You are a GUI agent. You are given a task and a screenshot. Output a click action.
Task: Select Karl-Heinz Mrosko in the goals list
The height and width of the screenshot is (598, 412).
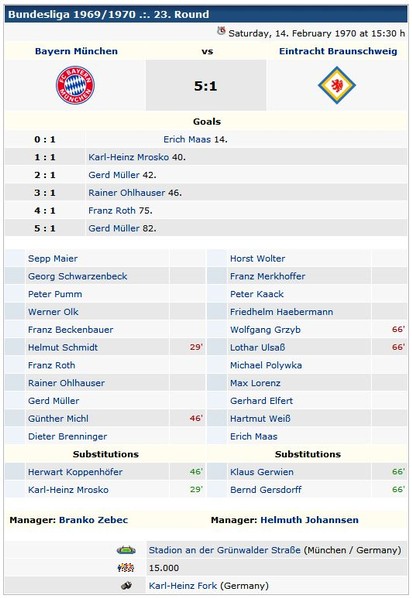[x=129, y=157]
